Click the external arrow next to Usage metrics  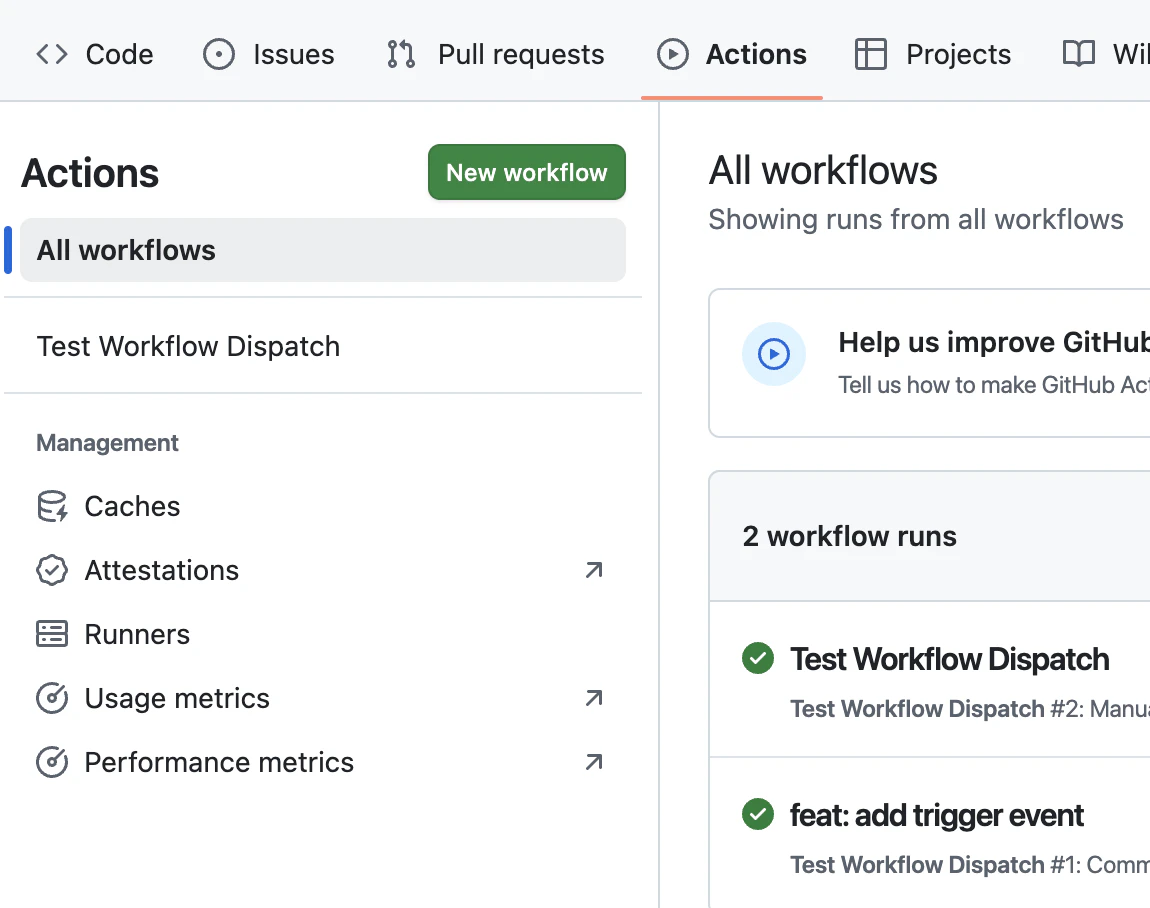coord(594,698)
